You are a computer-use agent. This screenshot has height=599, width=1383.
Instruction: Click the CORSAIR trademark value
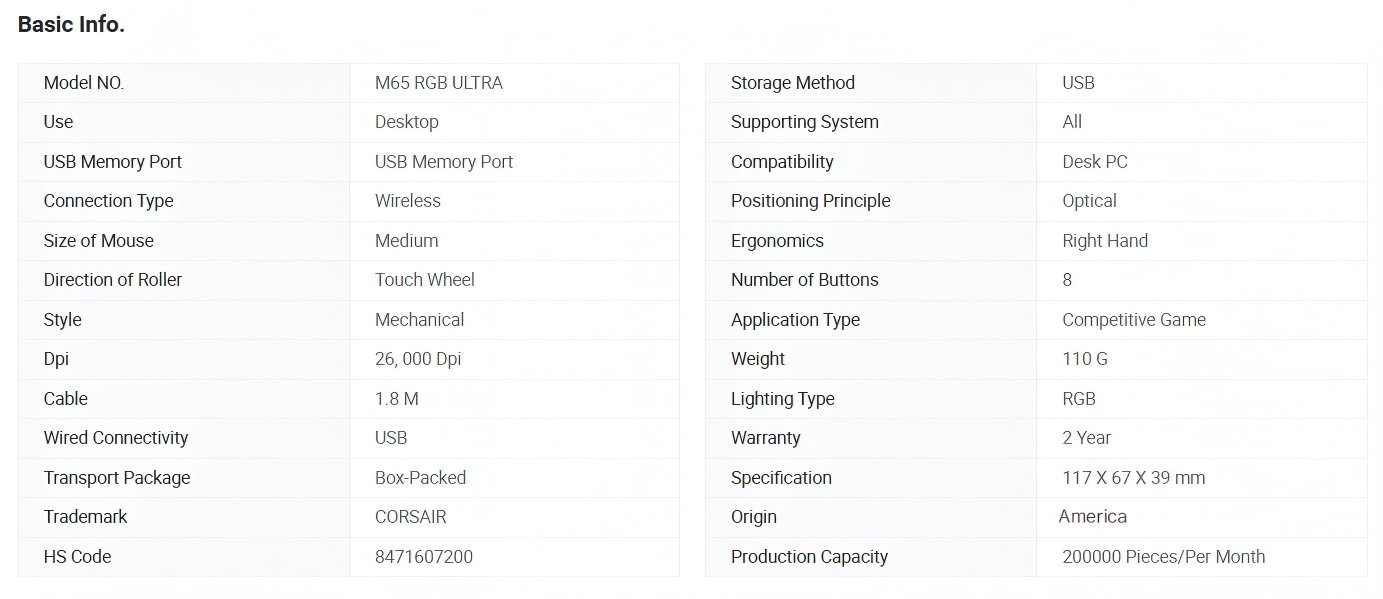point(410,517)
